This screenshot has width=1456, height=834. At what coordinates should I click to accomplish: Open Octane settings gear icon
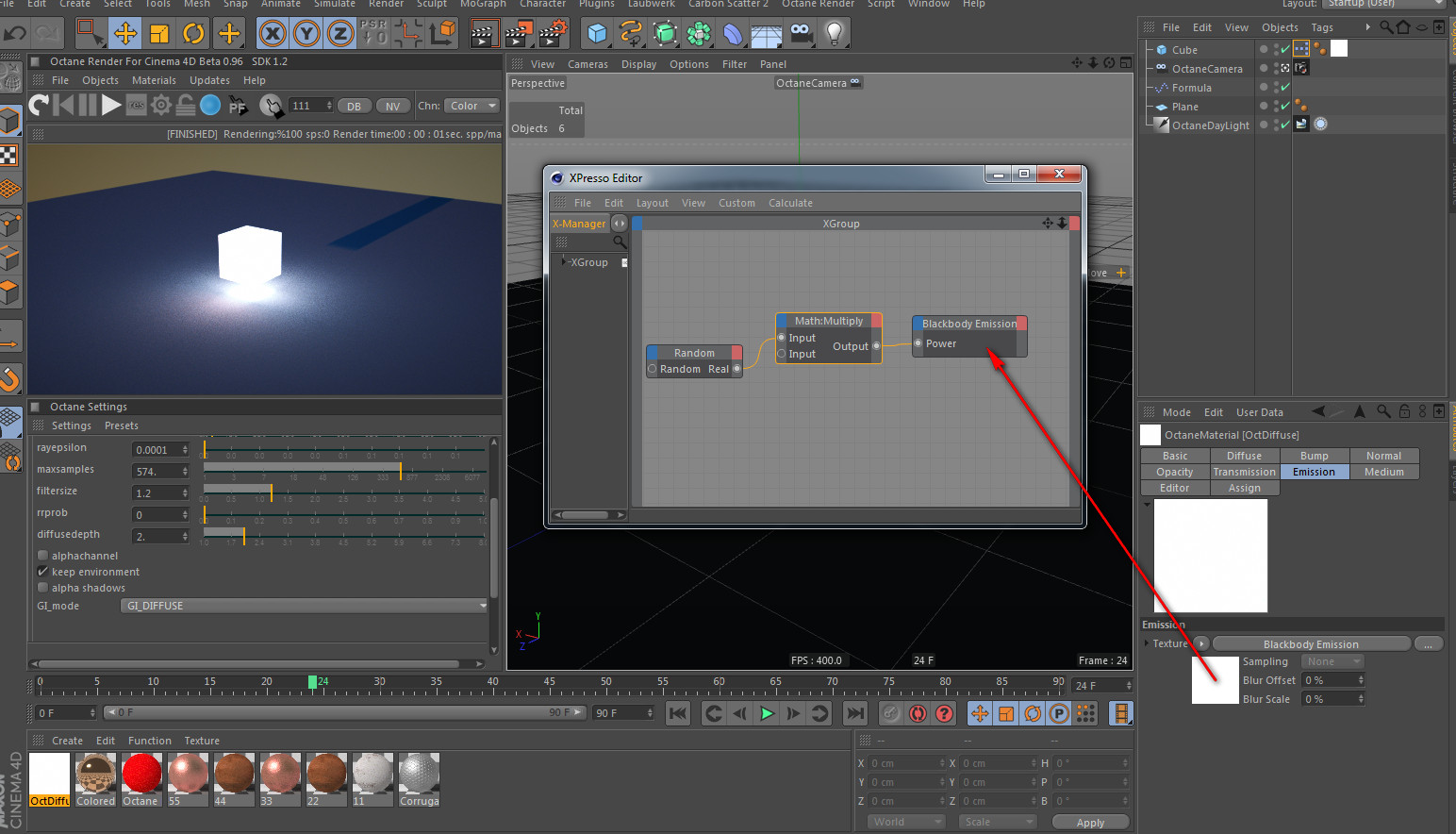[x=161, y=105]
